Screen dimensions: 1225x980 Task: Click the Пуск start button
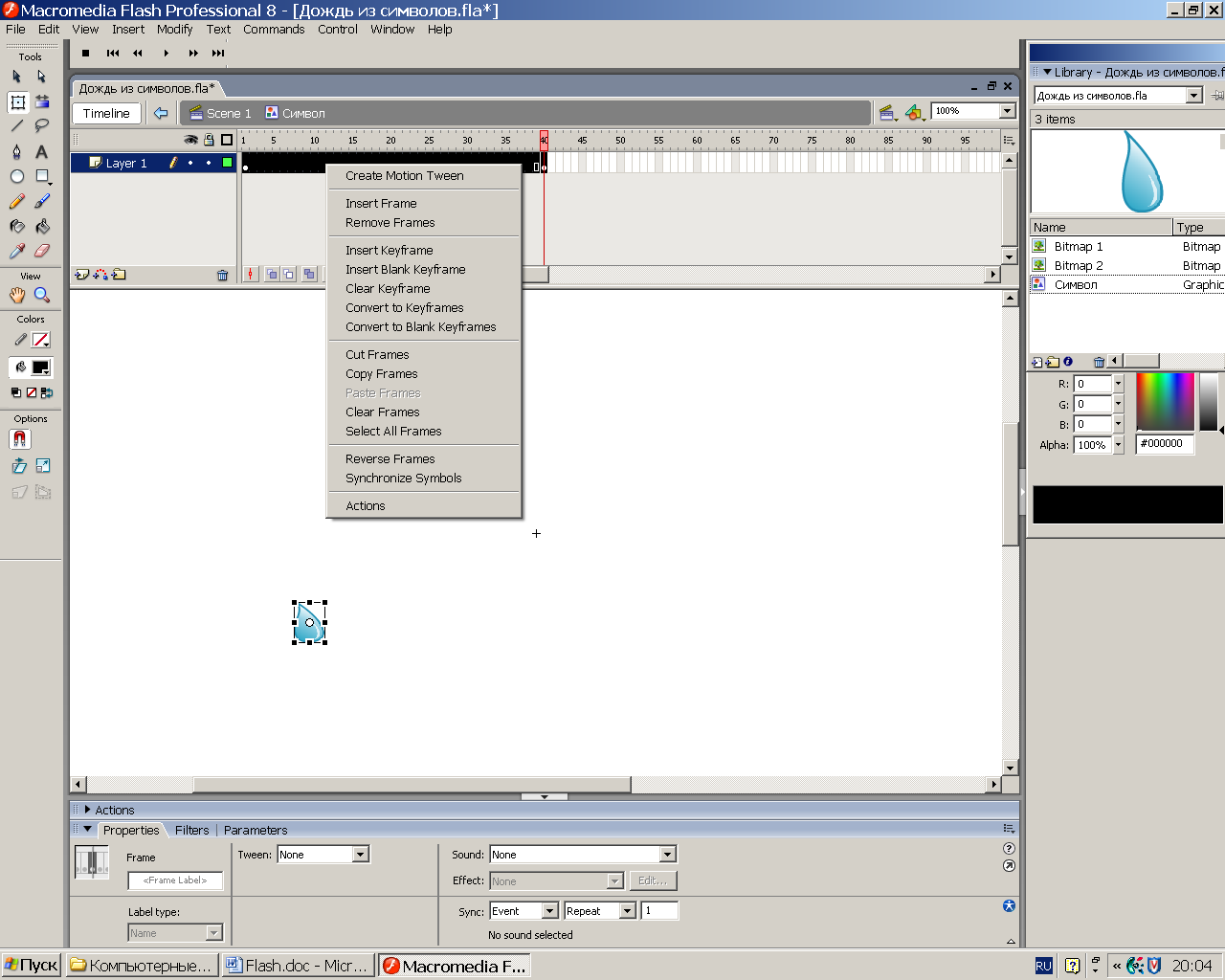click(x=32, y=966)
